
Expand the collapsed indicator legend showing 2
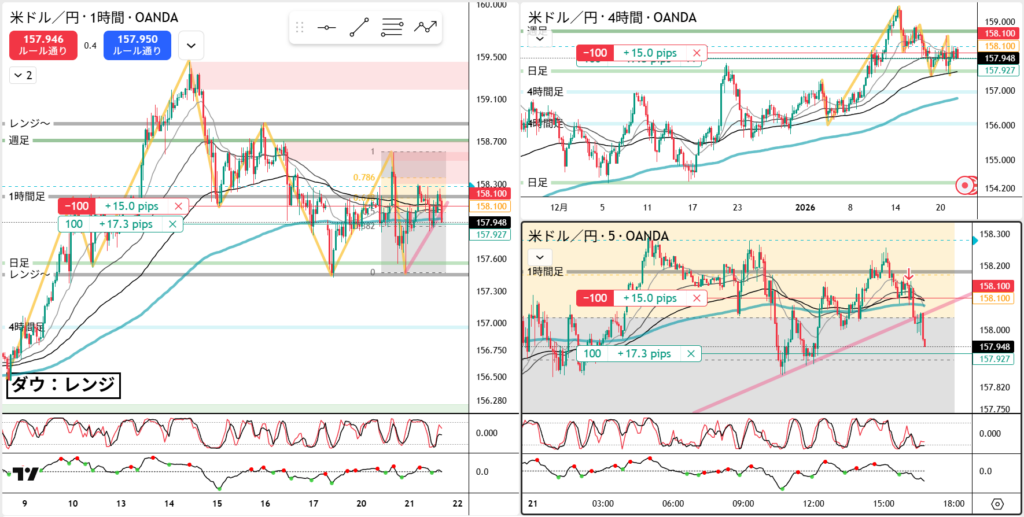pos(22,75)
